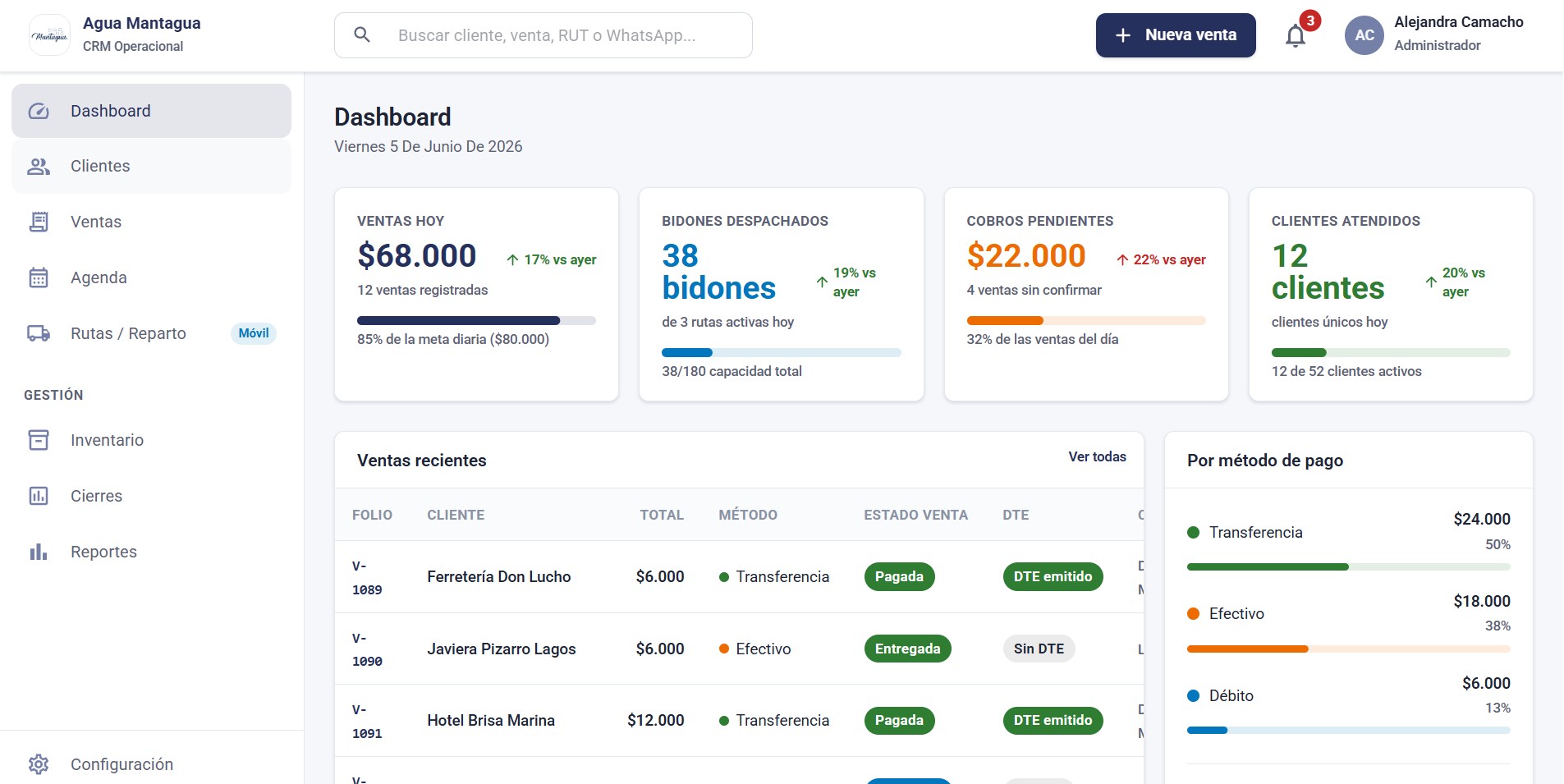Go to Clientes section
1564x784 pixels.
click(x=151, y=166)
